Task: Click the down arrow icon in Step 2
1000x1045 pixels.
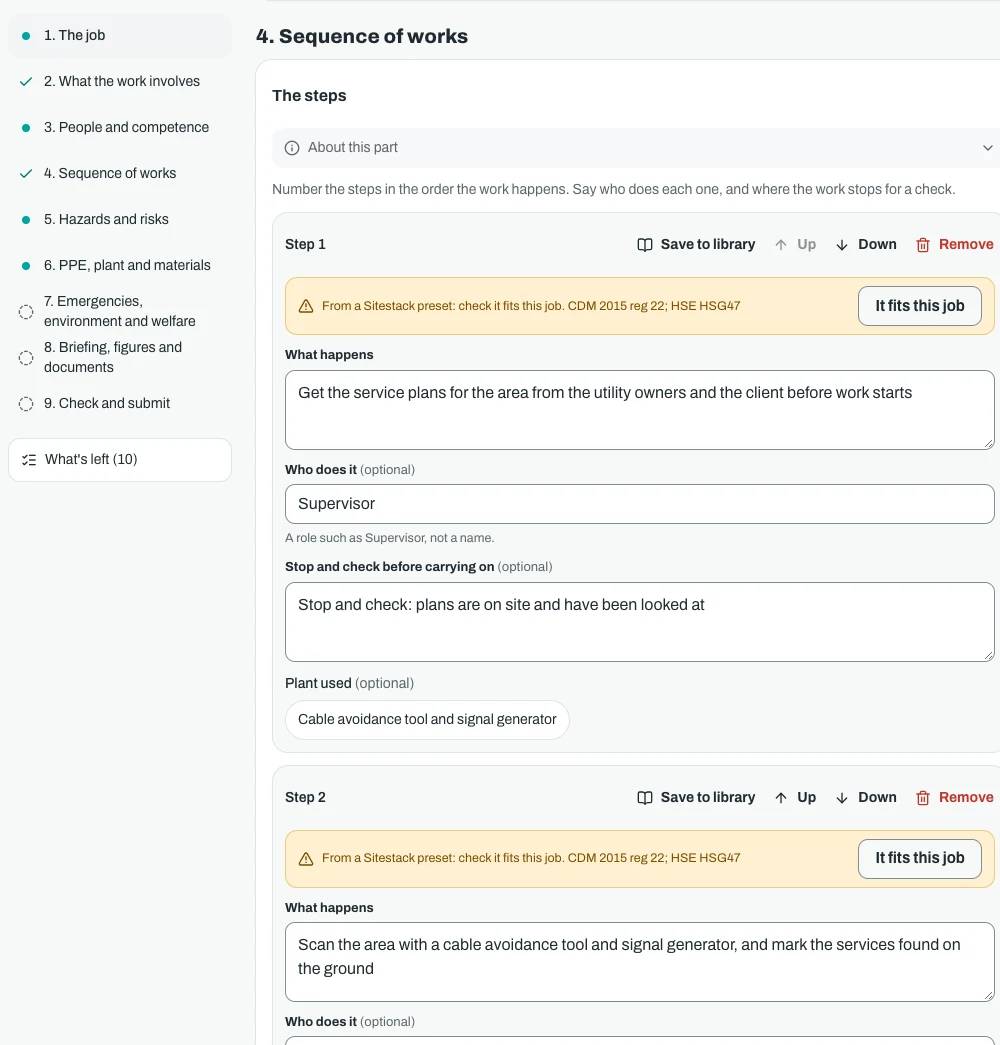Action: click(842, 798)
